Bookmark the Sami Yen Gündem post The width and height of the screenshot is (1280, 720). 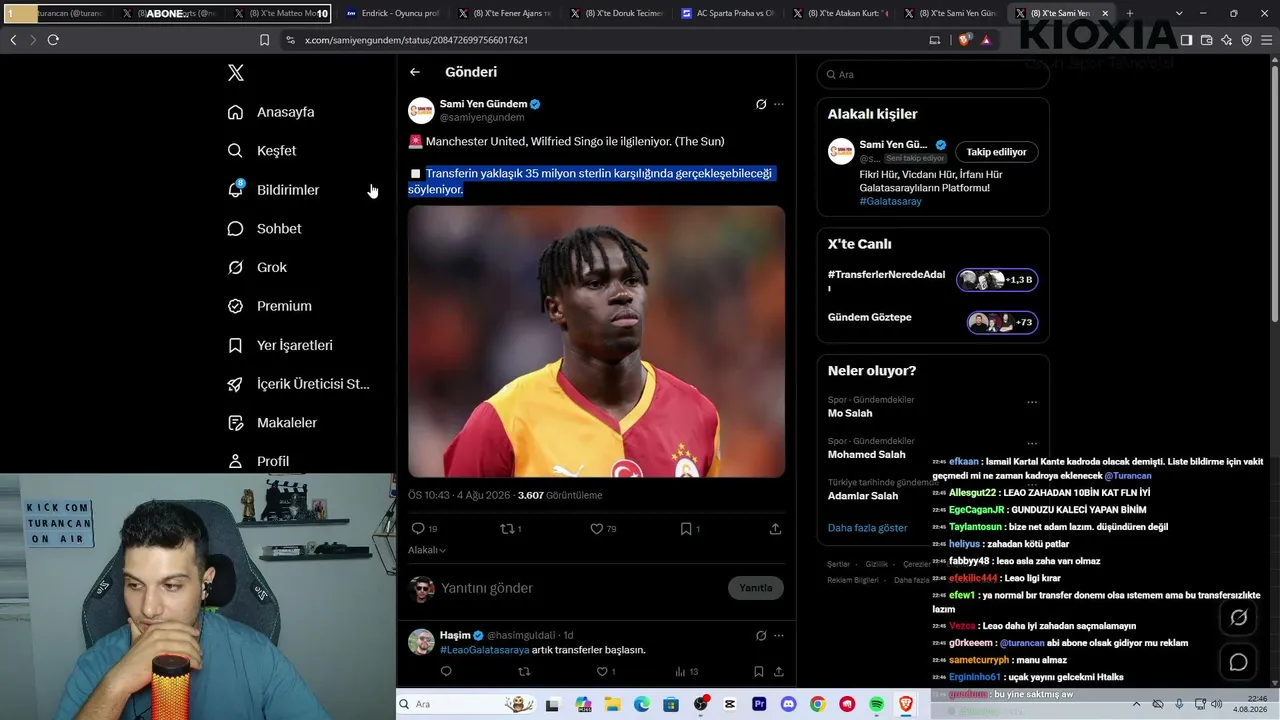686,528
